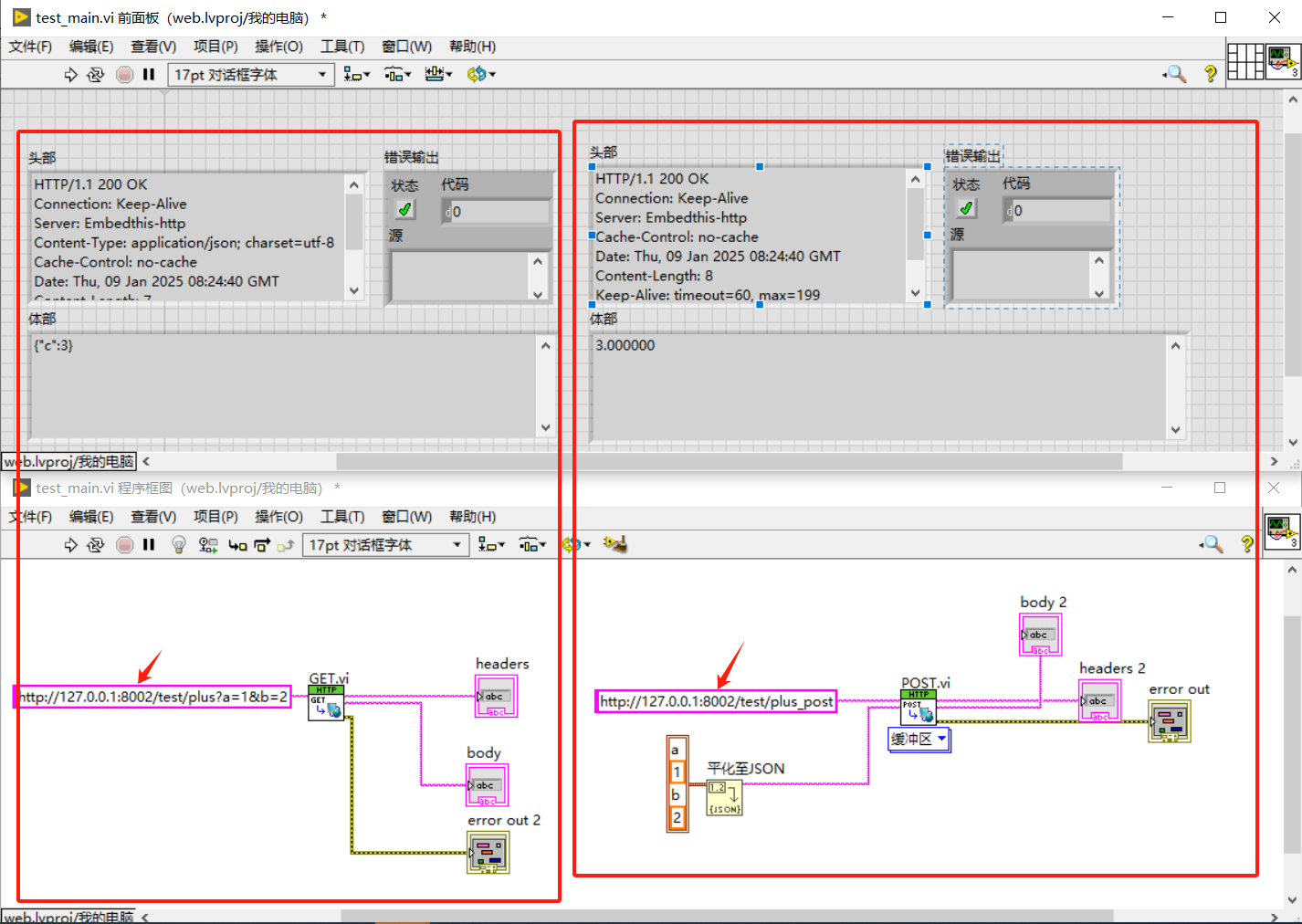Select the body string indicator terminal

487,785
